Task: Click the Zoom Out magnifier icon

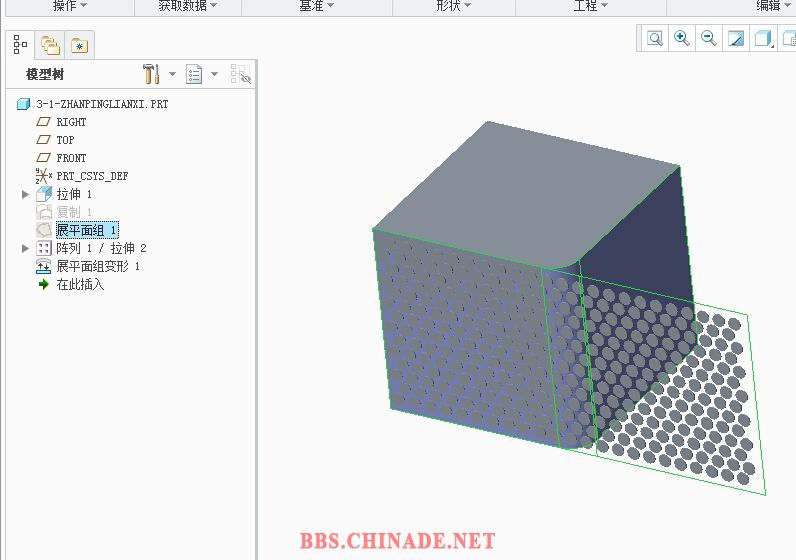Action: [x=709, y=39]
